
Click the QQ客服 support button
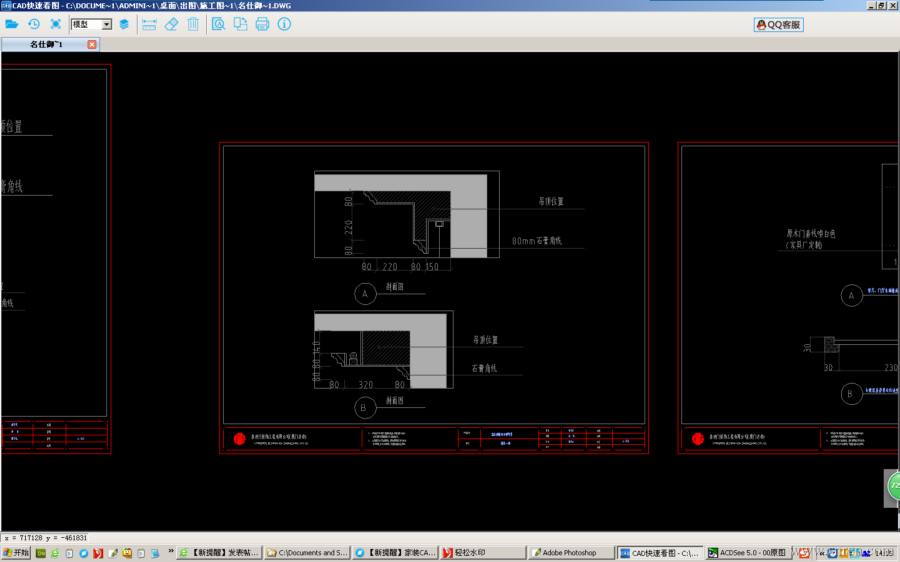(x=779, y=25)
